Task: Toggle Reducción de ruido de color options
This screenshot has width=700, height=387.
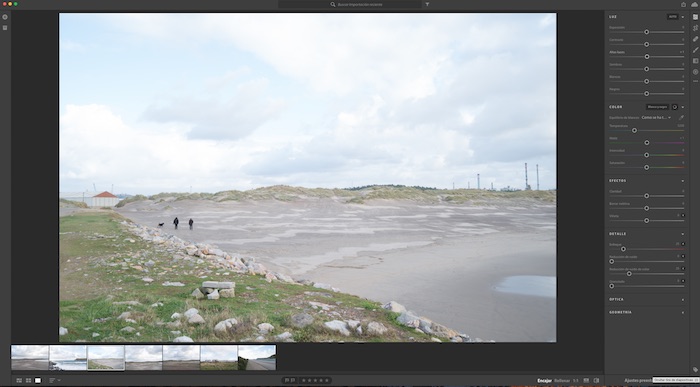Action: pyautogui.click(x=683, y=269)
